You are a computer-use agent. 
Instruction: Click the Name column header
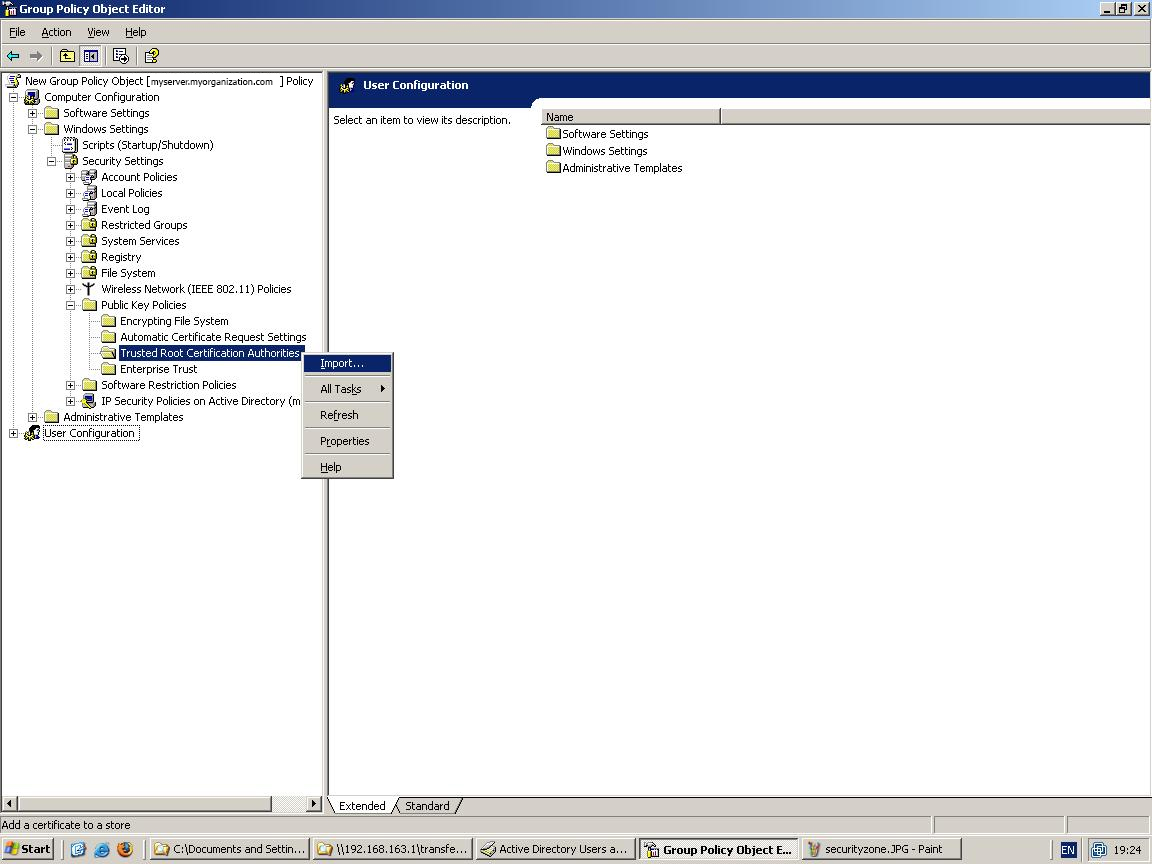coord(630,117)
